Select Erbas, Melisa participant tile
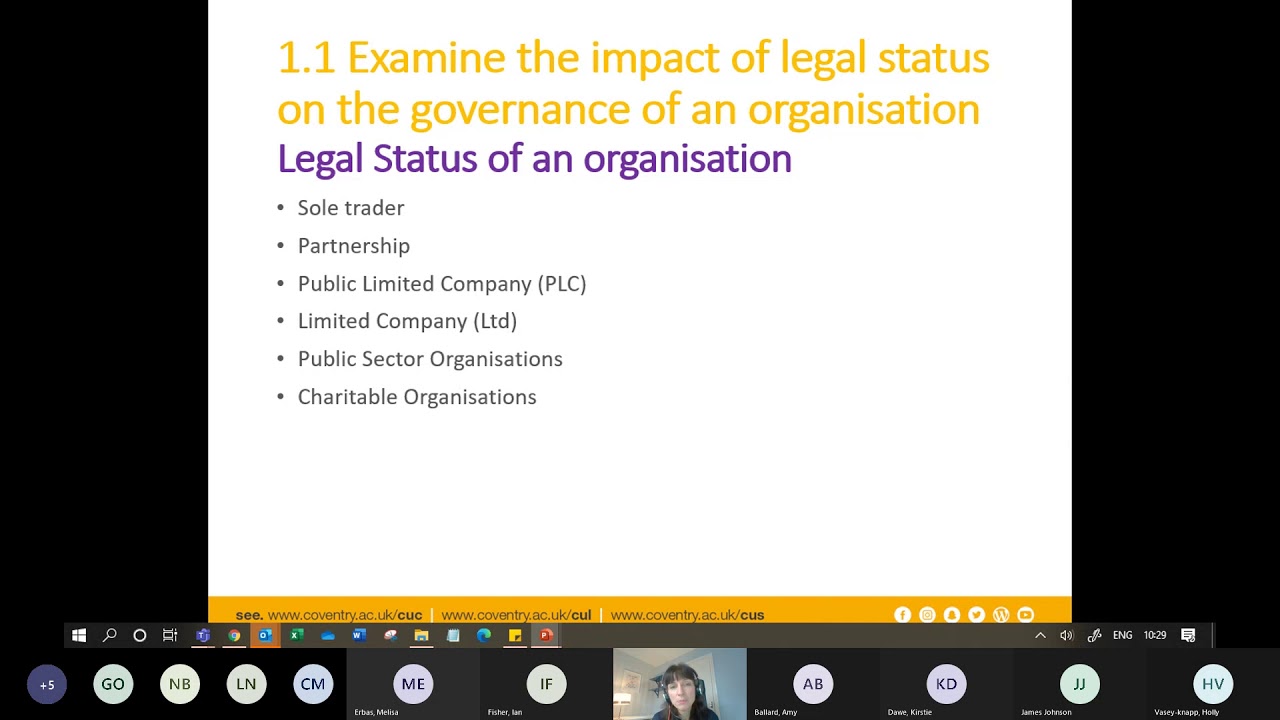 pos(413,684)
